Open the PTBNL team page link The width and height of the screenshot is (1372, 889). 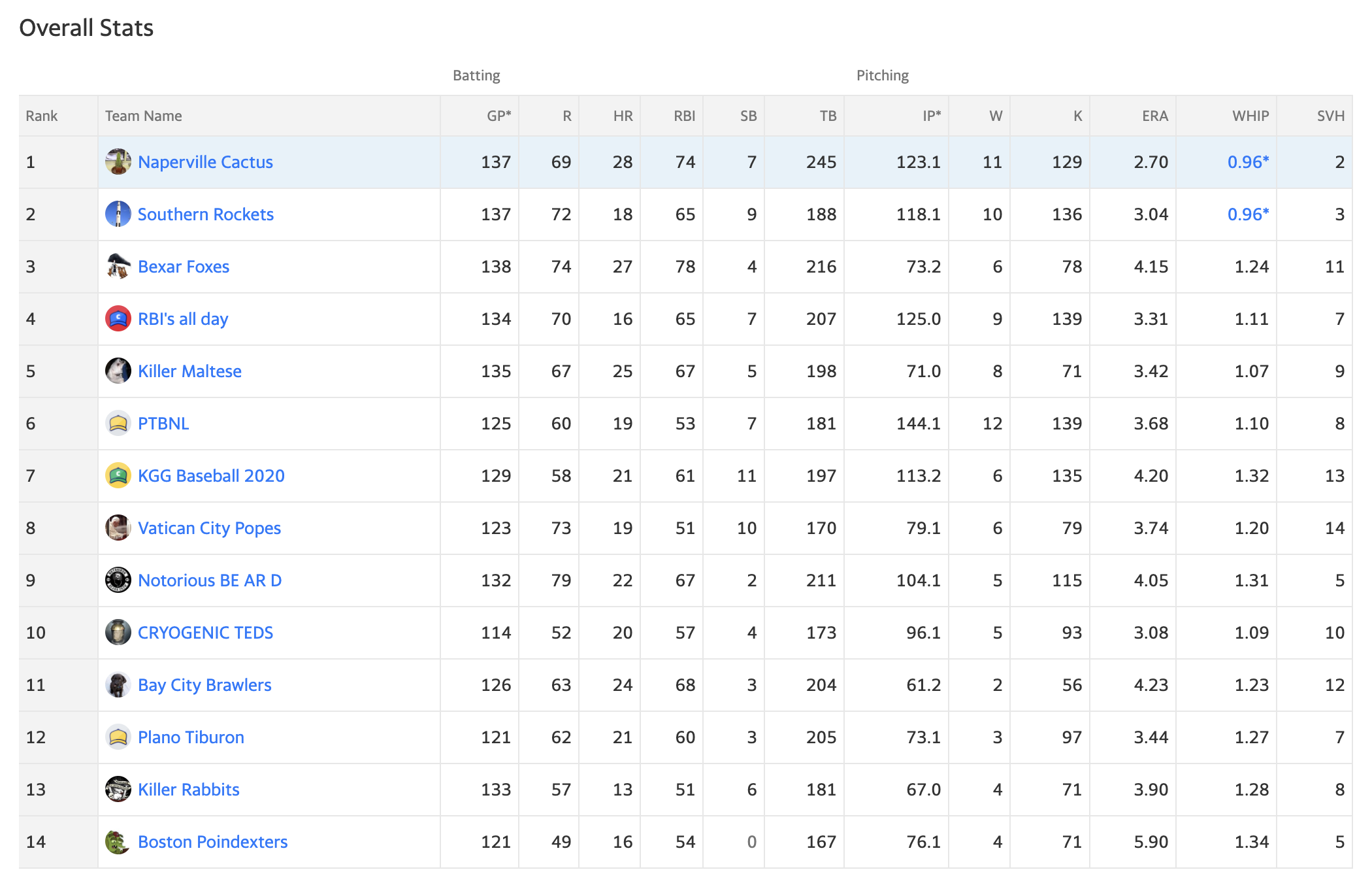163,424
